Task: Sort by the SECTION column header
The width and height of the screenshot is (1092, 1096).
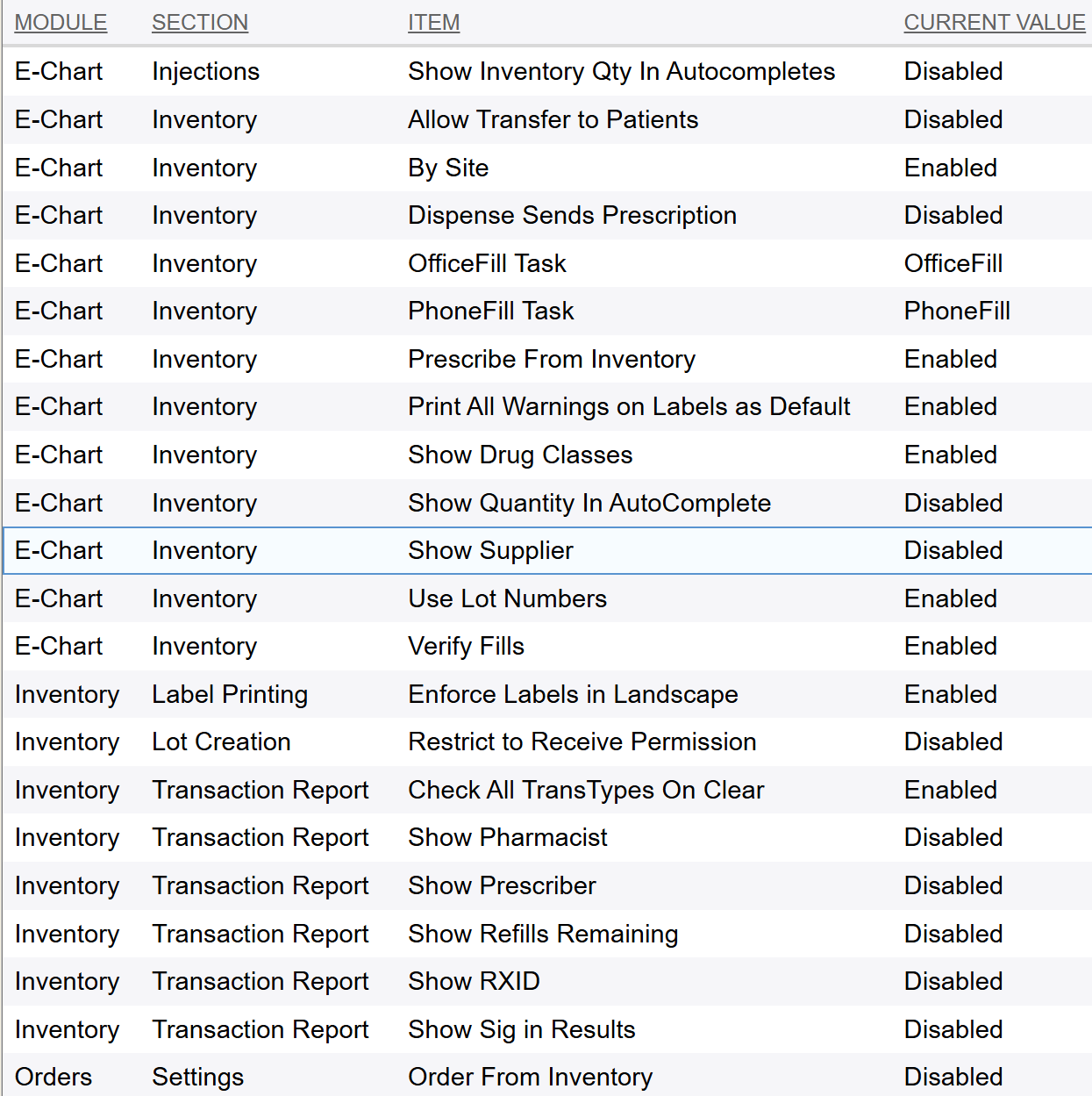Action: 200,23
